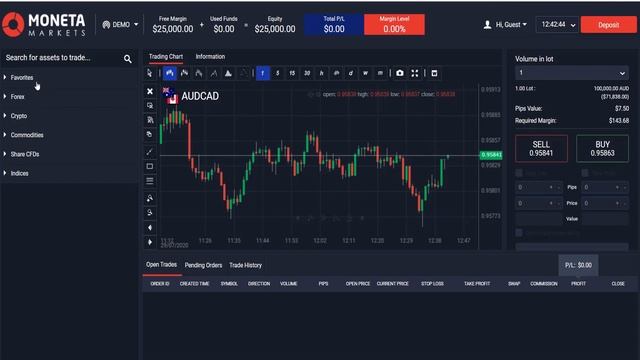The width and height of the screenshot is (640, 360).
Task: Enable the take profit checkbox under BUY
Action: (585, 173)
